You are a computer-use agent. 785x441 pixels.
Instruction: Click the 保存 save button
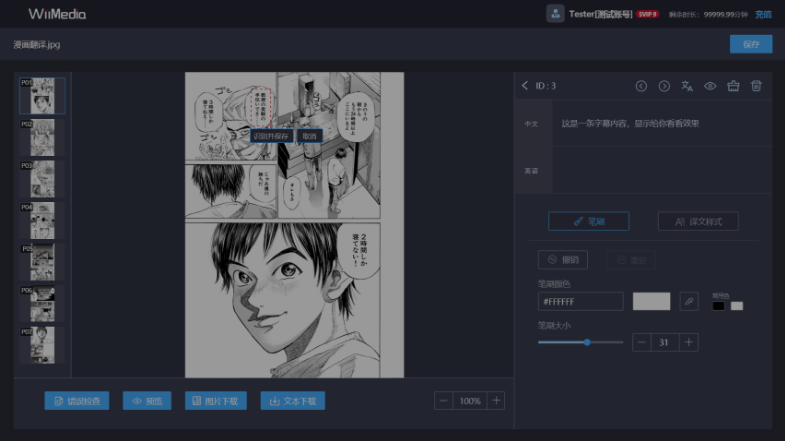tap(750, 44)
